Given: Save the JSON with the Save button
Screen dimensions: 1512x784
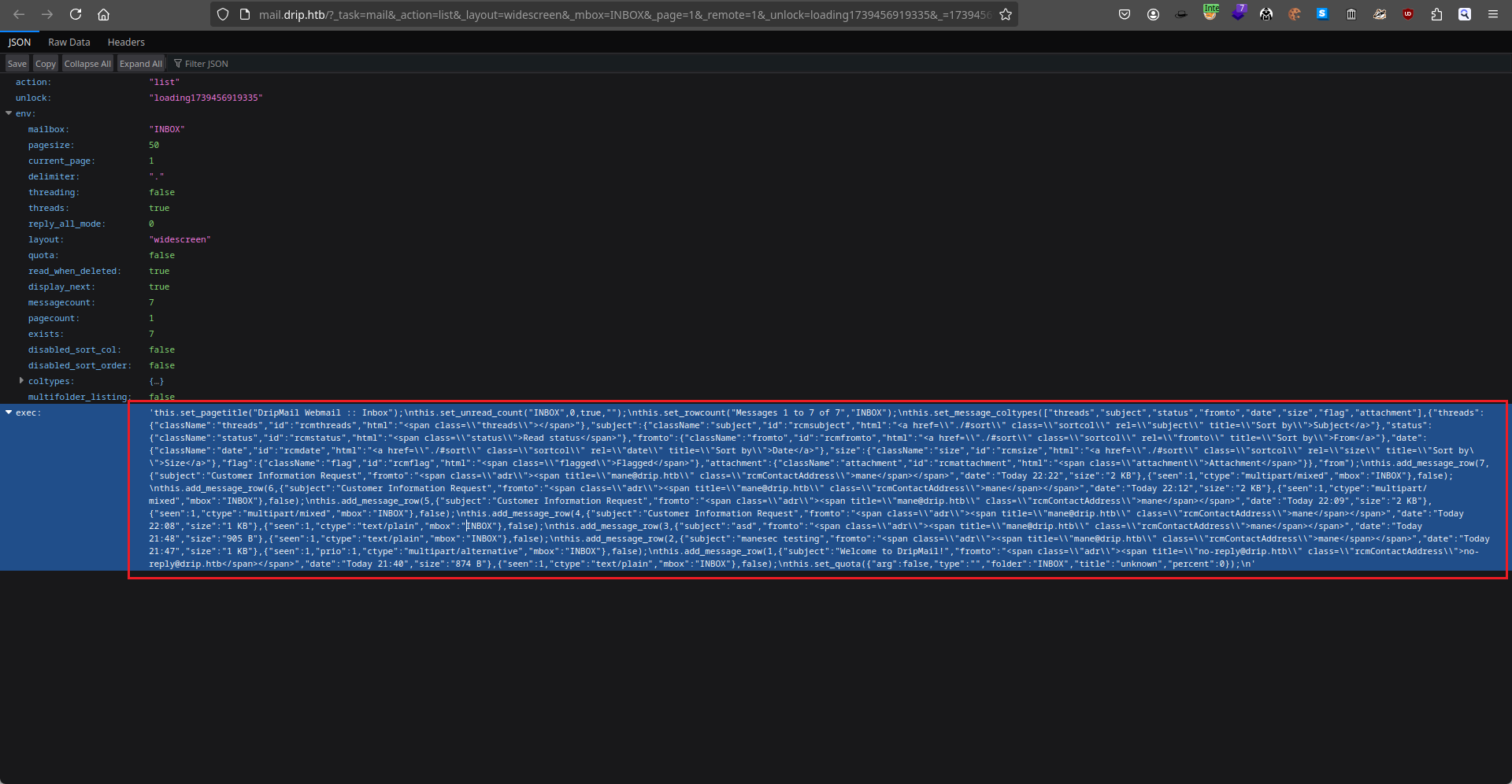Looking at the screenshot, I should tap(17, 64).
